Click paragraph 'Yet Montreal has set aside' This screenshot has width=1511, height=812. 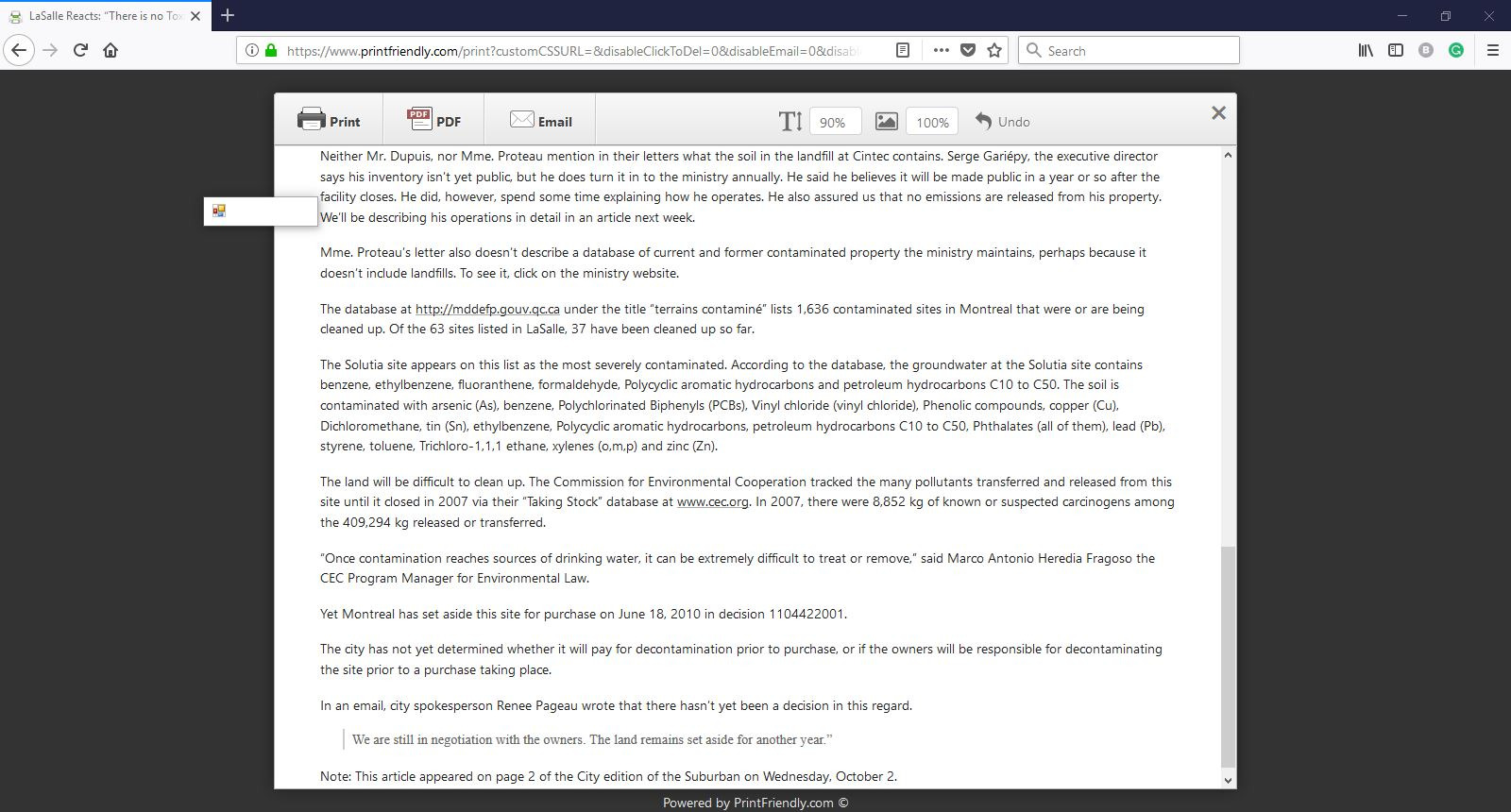coord(584,614)
